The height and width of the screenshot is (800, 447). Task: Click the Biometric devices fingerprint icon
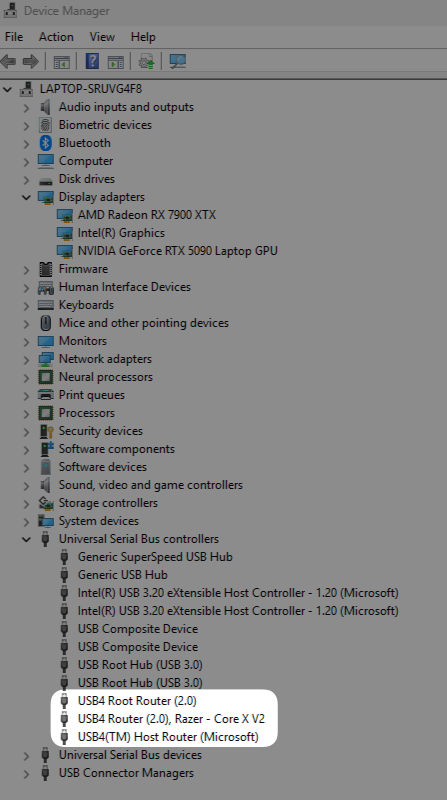pyautogui.click(x=45, y=125)
